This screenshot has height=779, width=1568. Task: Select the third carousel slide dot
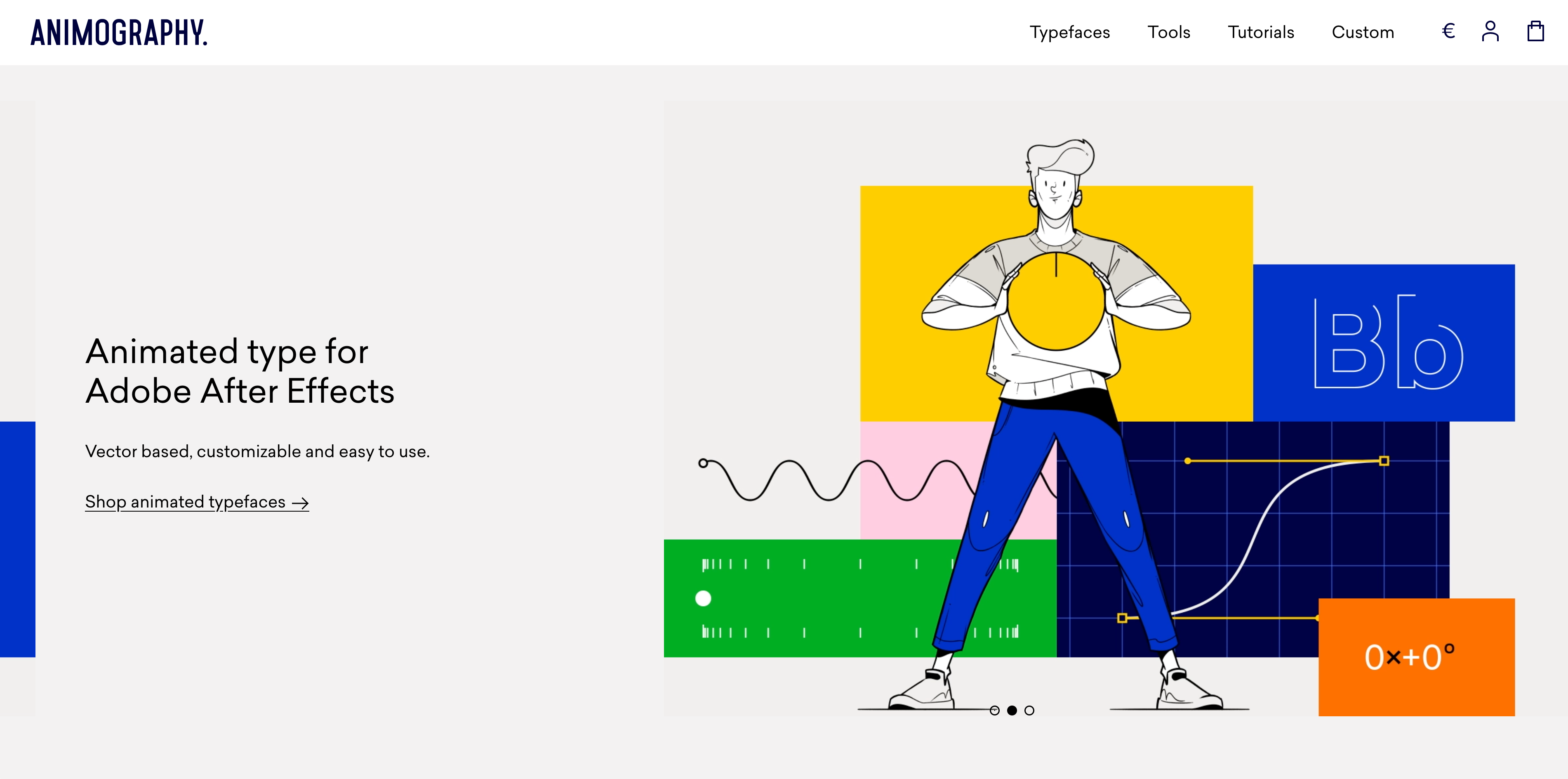[1029, 710]
